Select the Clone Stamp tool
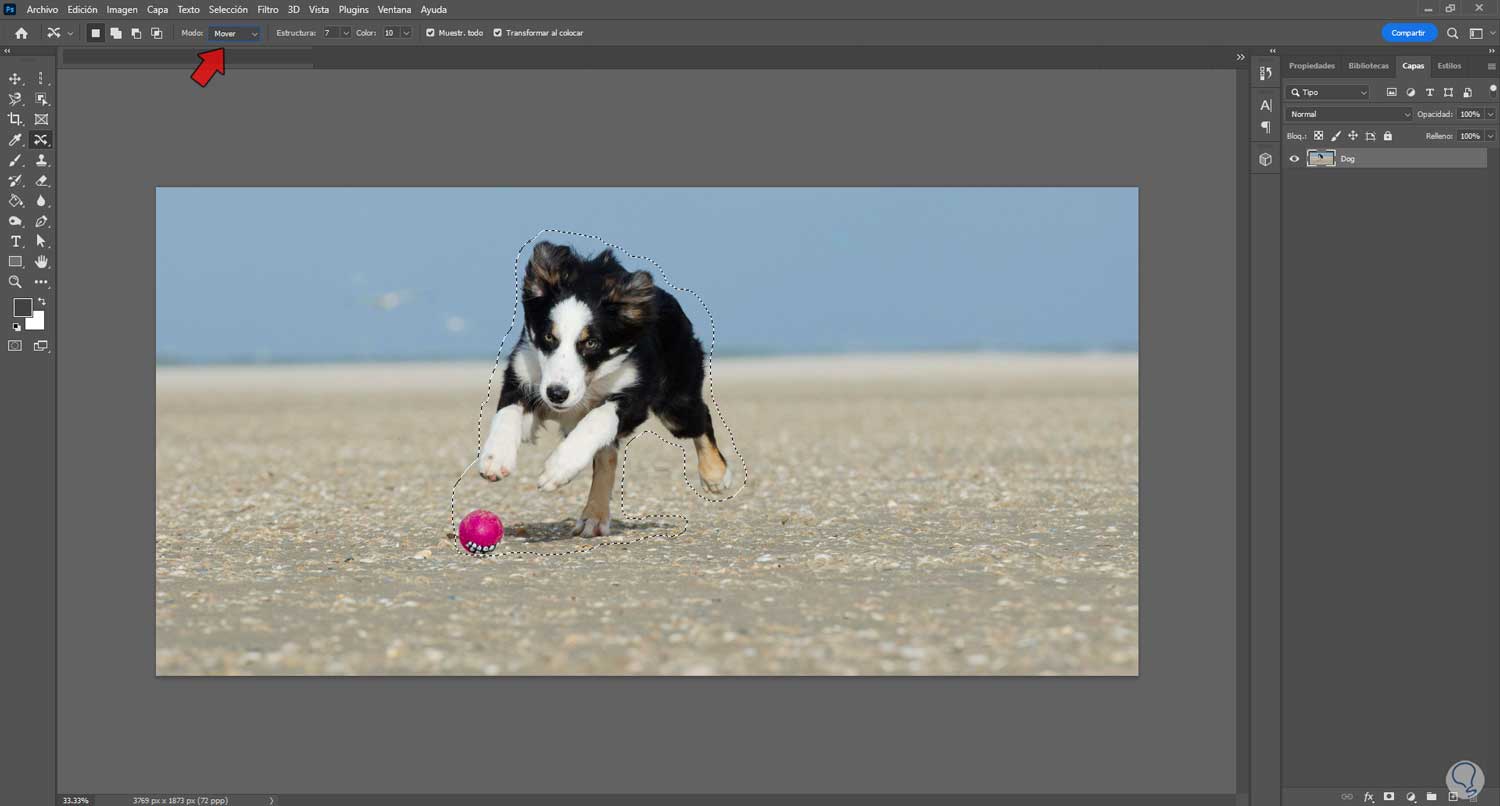 tap(41, 160)
